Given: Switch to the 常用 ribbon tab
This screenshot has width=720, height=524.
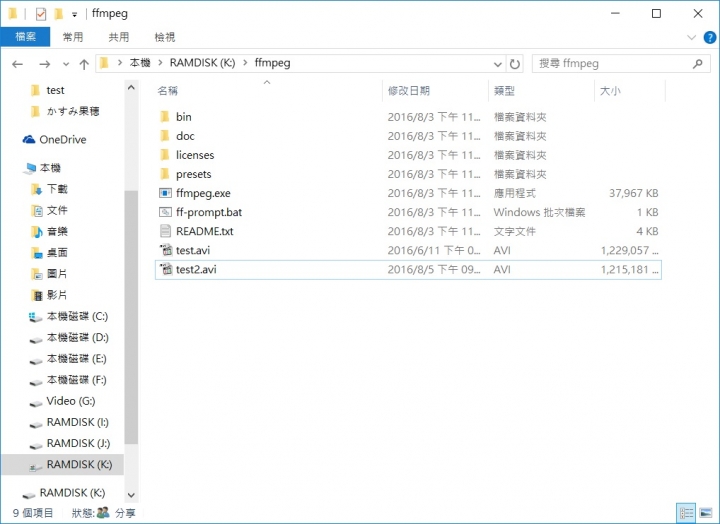Looking at the screenshot, I should [73, 37].
